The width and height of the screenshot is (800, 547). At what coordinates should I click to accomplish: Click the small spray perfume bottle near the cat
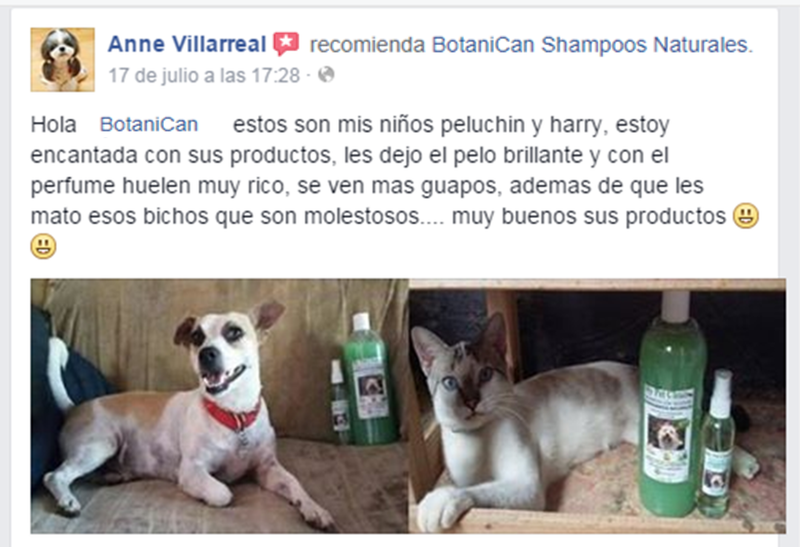717,443
